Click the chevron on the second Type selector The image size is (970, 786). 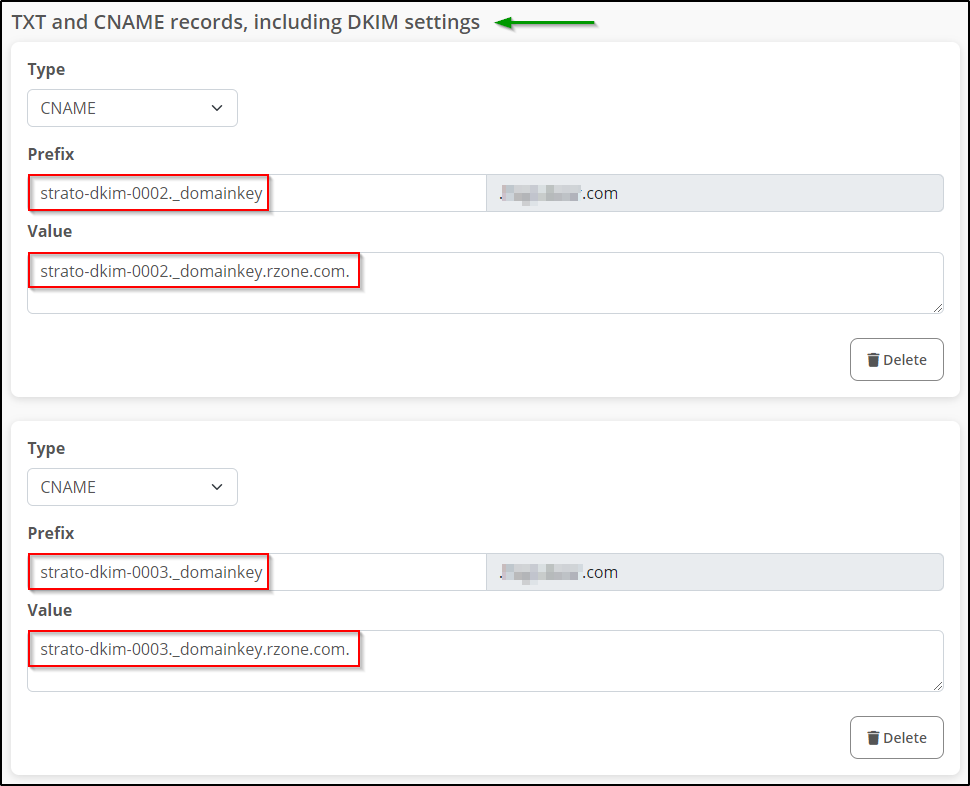[216, 487]
